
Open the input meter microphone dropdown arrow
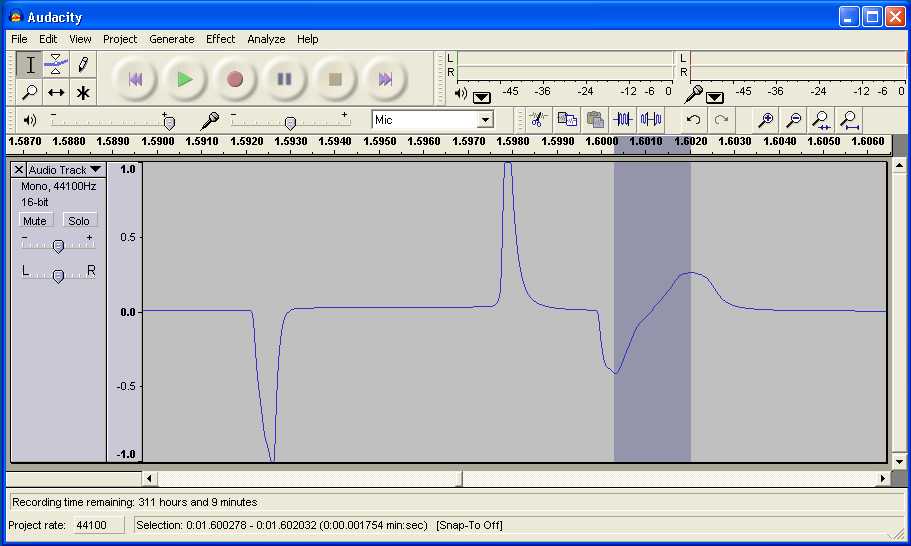pos(715,97)
